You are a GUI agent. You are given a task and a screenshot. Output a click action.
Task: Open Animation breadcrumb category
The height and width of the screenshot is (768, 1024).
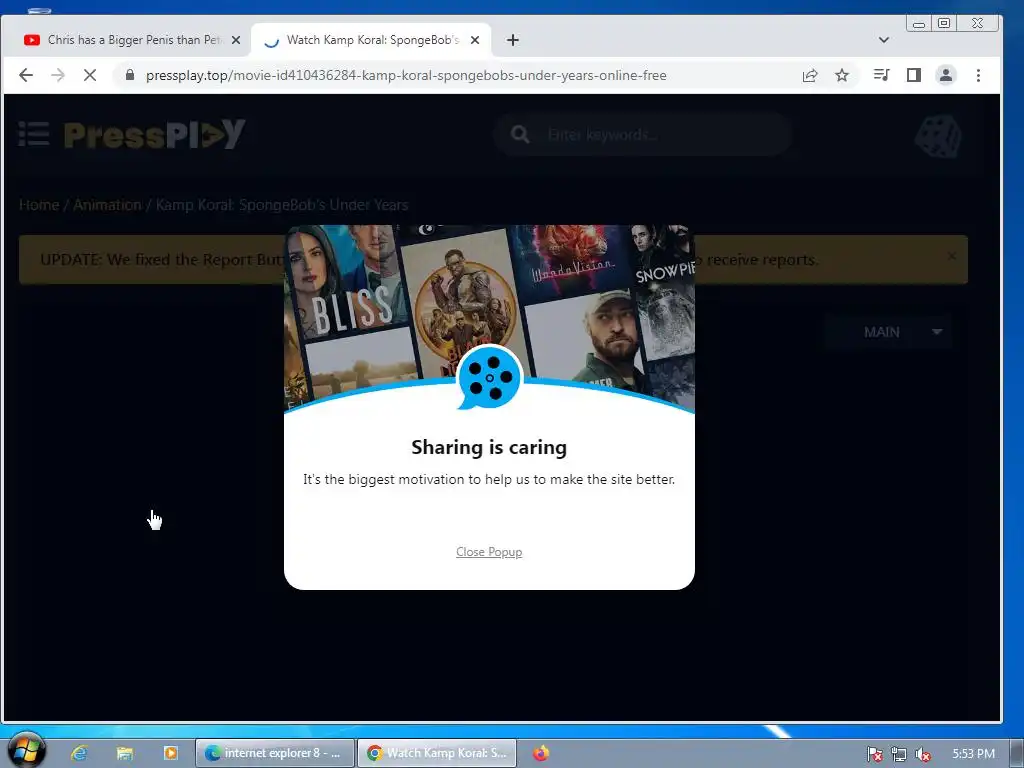[x=107, y=205]
